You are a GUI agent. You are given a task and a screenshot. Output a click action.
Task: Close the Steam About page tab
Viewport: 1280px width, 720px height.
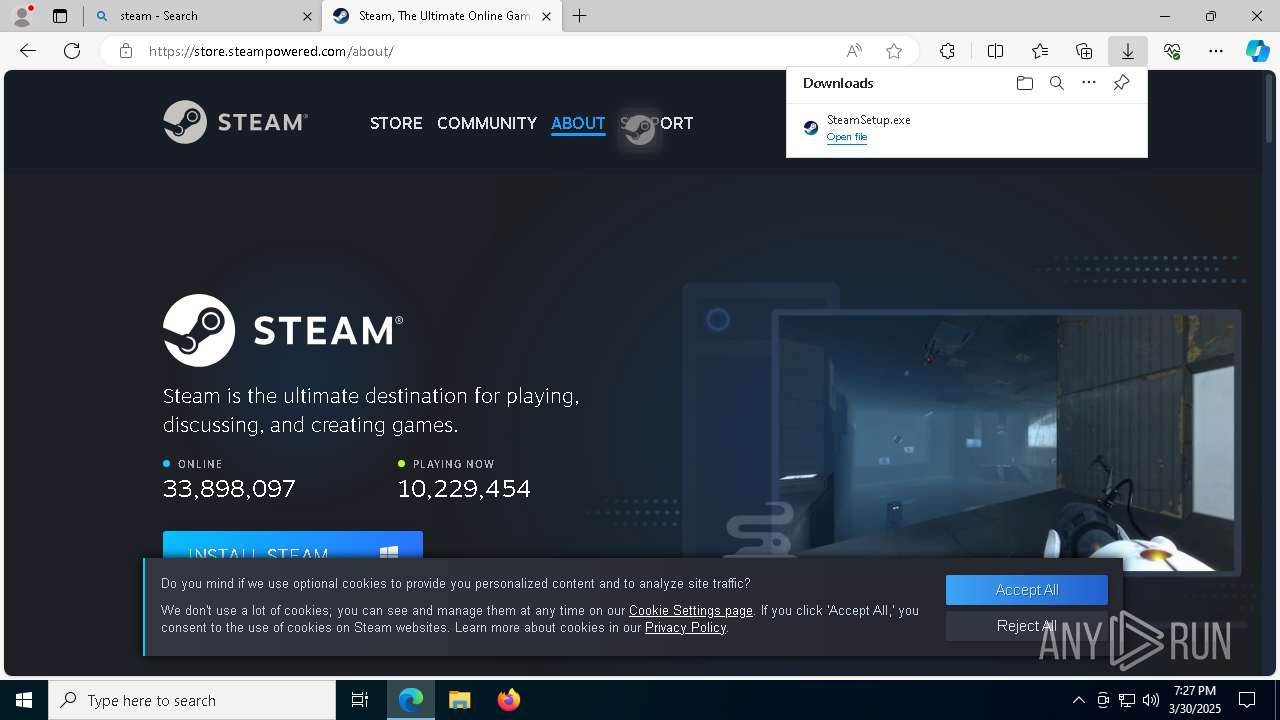coord(546,16)
